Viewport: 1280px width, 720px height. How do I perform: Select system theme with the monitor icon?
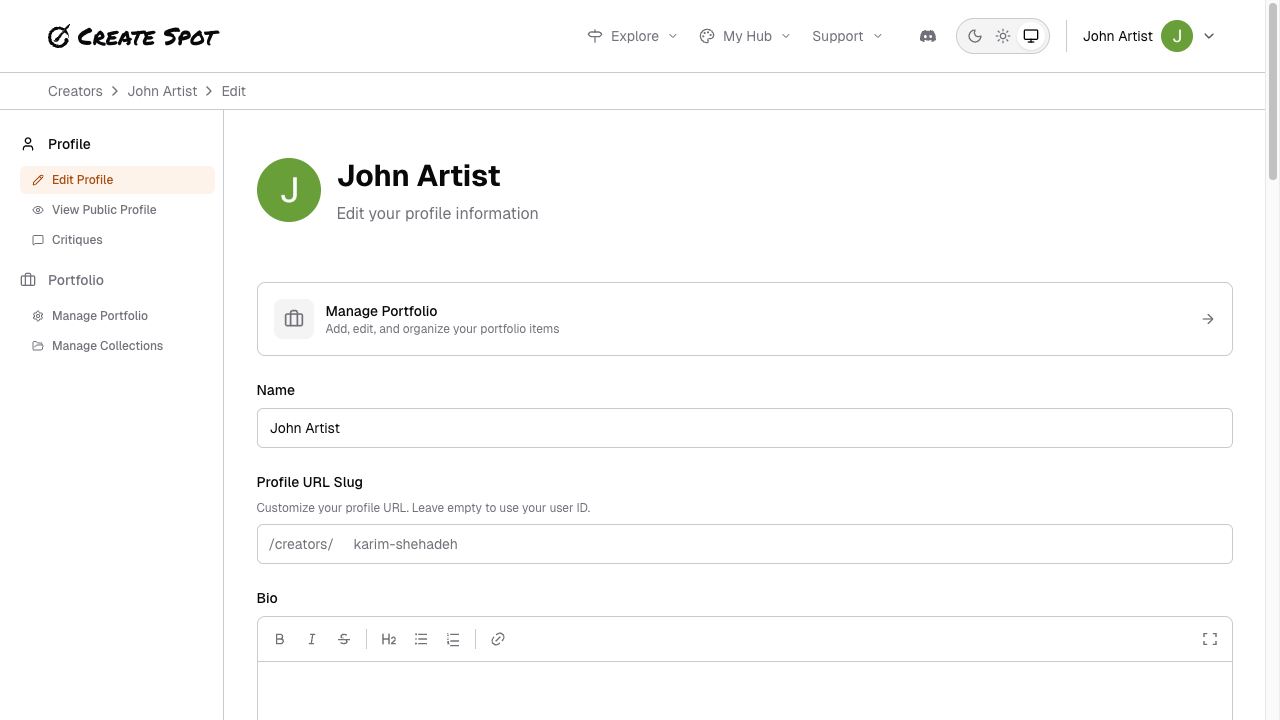pos(1031,35)
